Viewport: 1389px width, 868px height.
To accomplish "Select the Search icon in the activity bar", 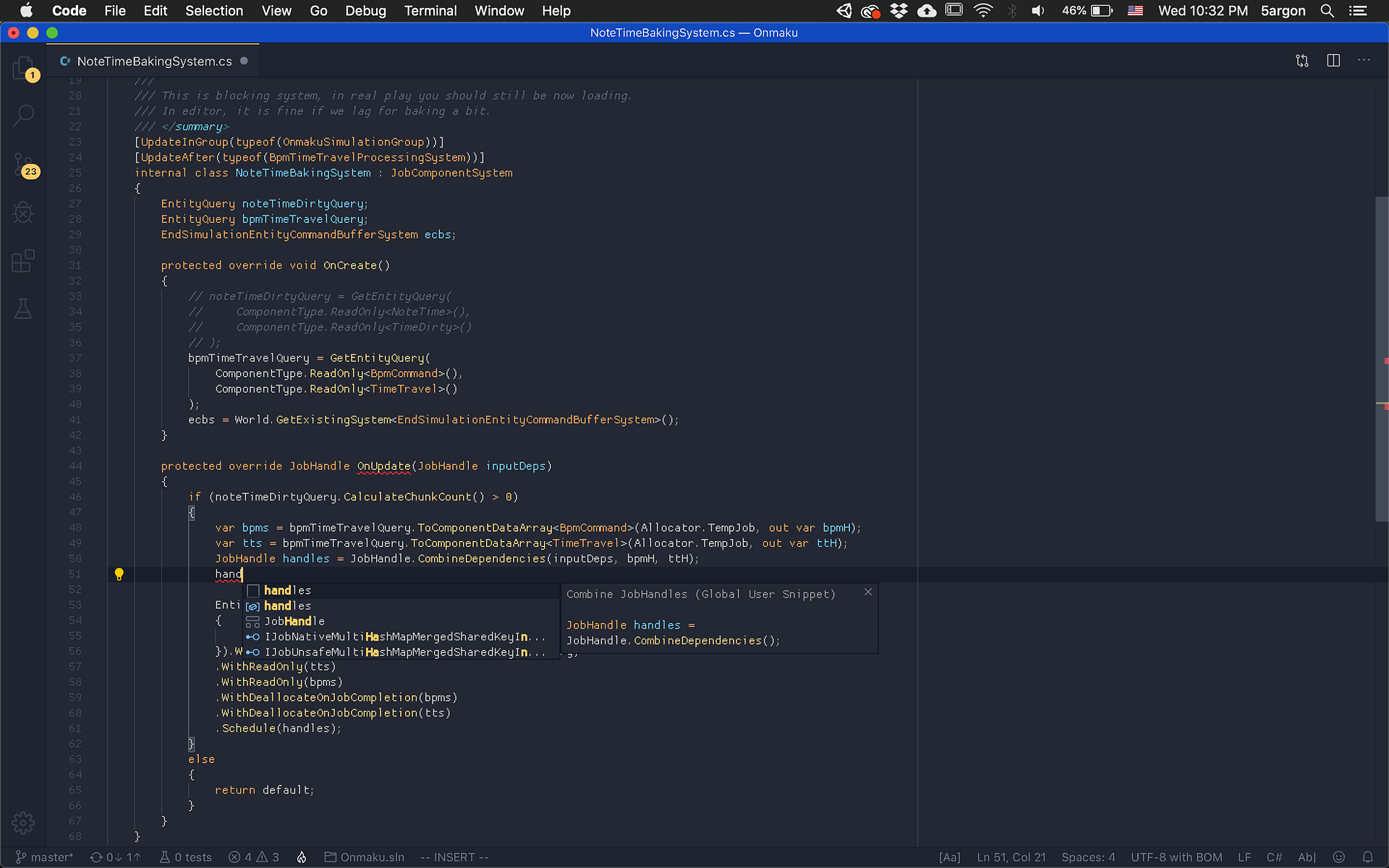I will (x=23, y=116).
